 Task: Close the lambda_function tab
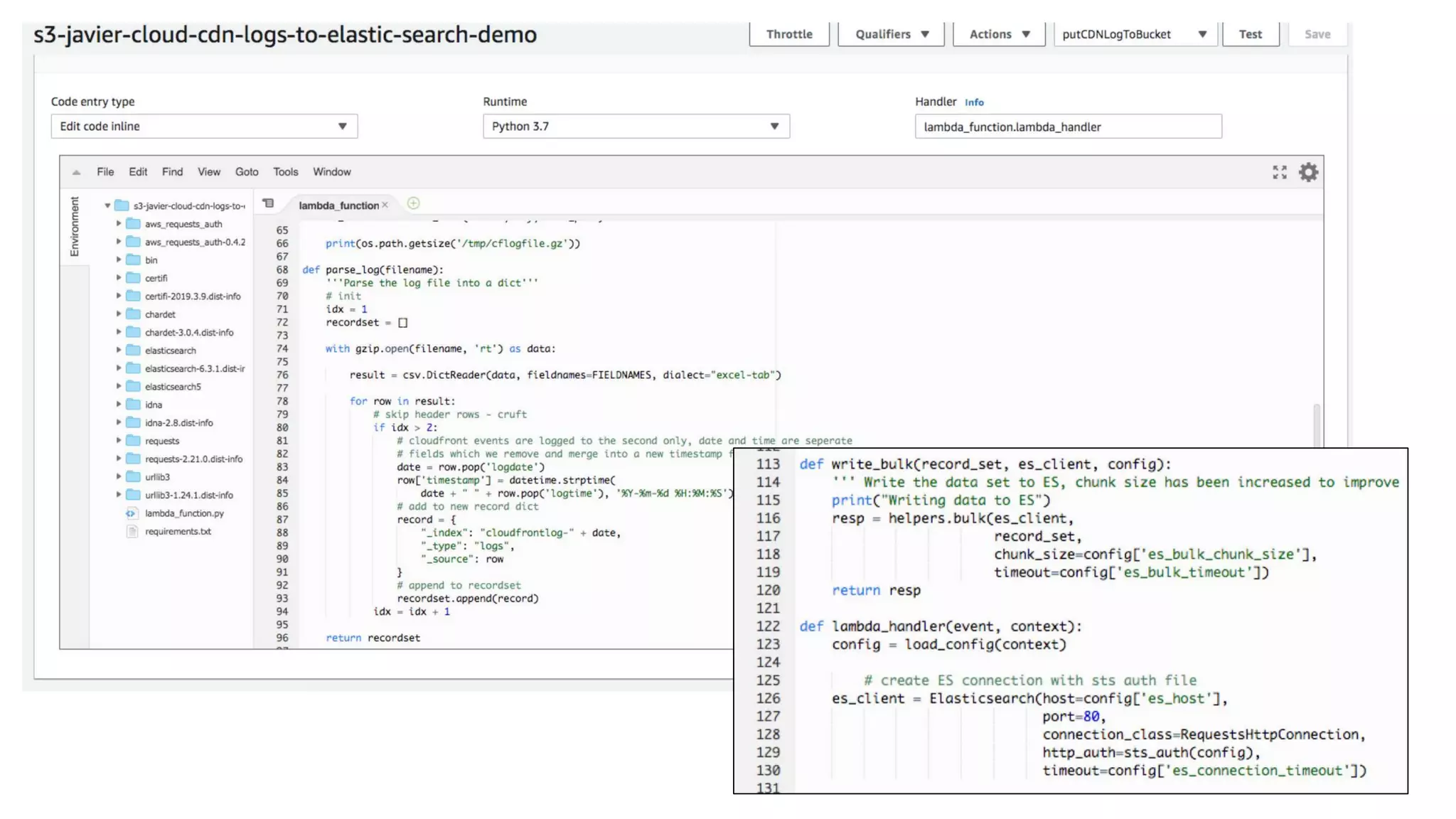(385, 205)
